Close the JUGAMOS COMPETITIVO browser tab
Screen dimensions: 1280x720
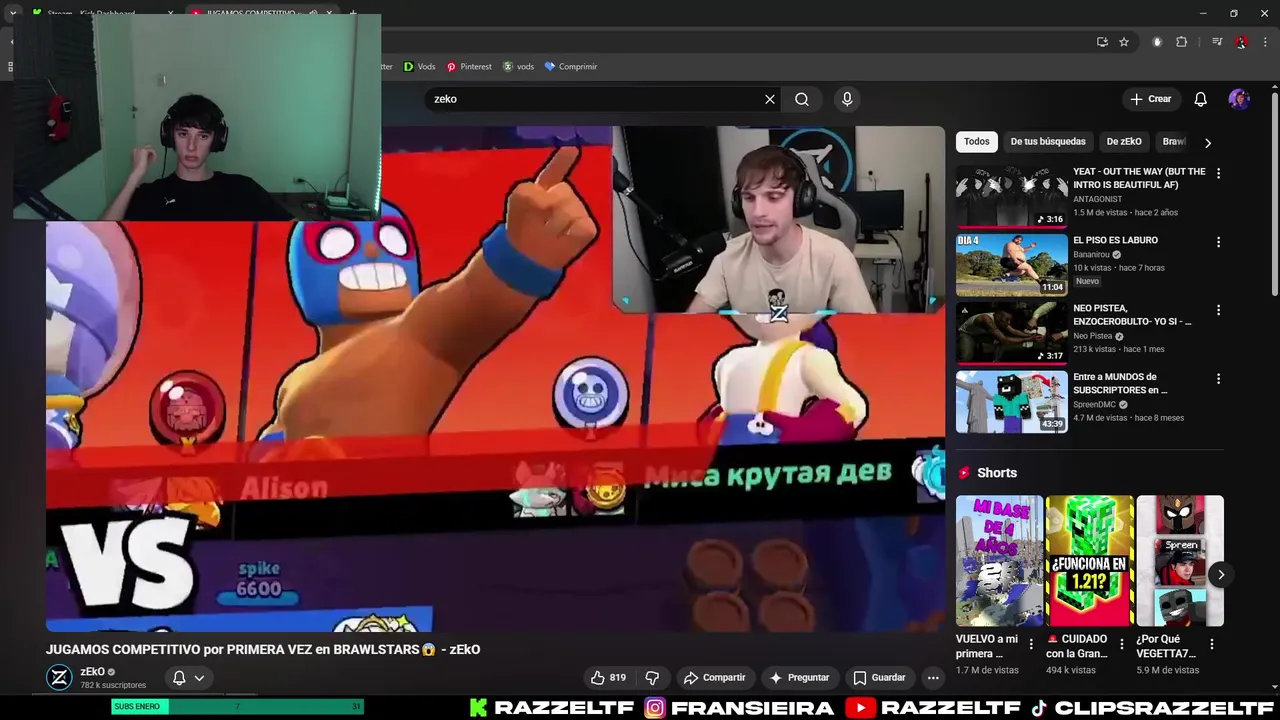click(x=329, y=14)
